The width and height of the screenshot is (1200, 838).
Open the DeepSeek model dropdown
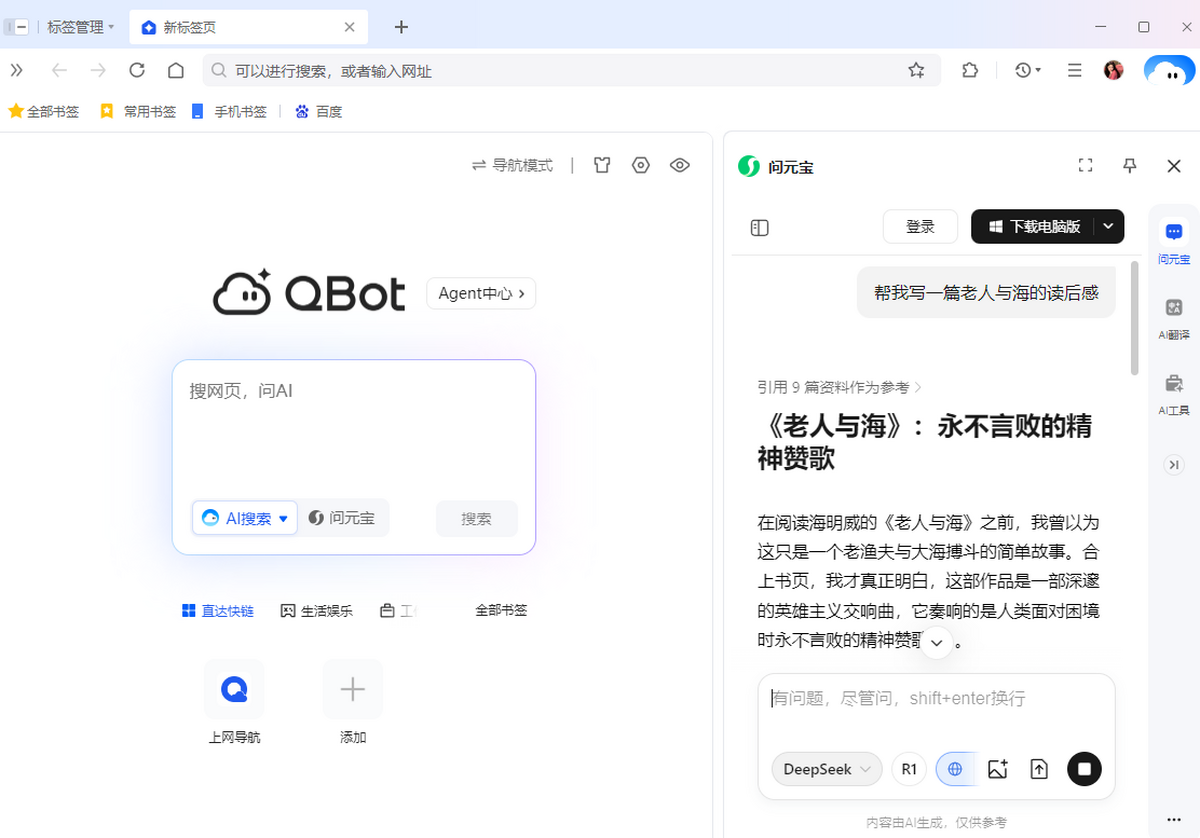pos(826,768)
